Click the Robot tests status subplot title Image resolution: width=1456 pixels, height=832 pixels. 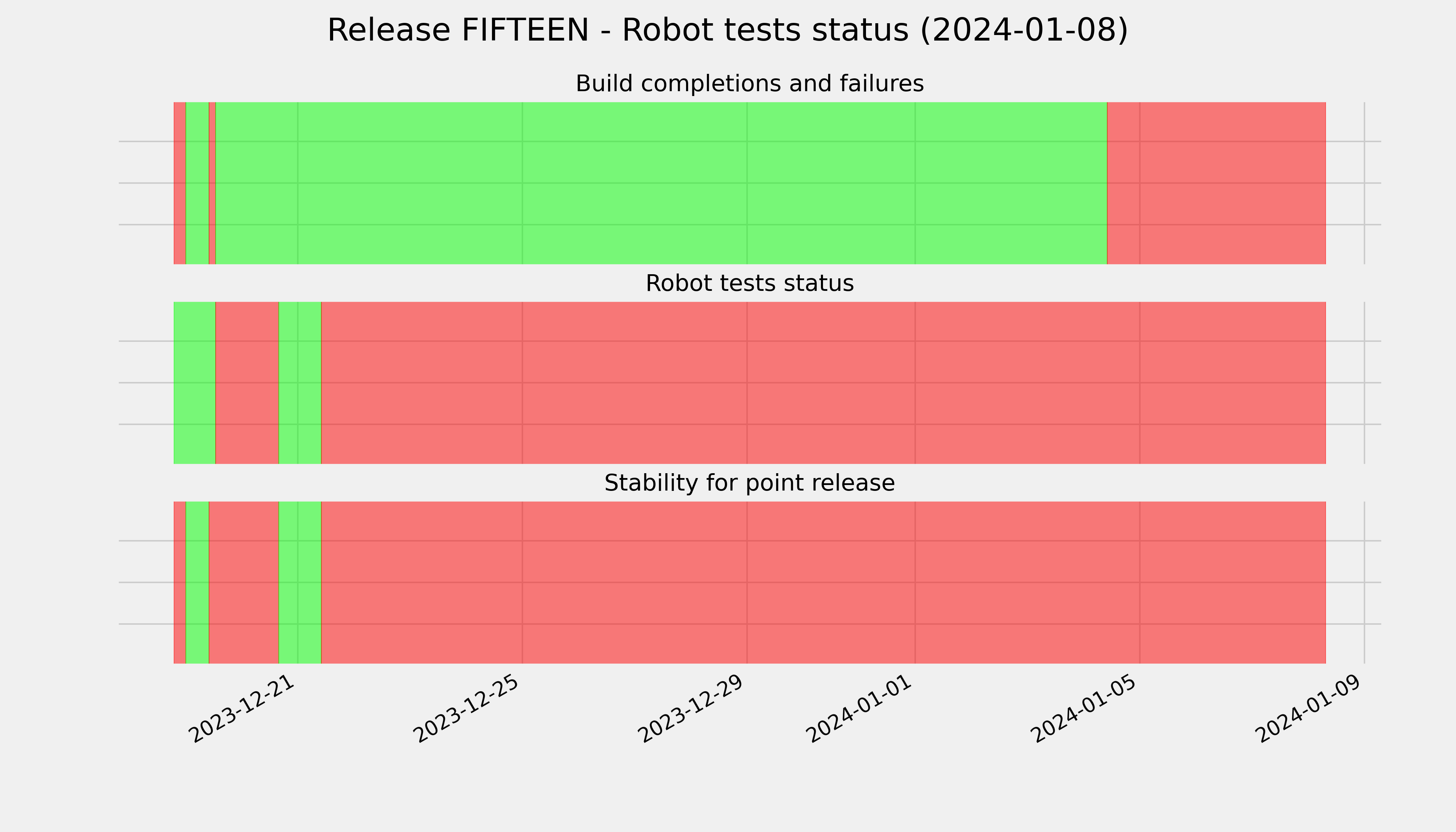(749, 284)
